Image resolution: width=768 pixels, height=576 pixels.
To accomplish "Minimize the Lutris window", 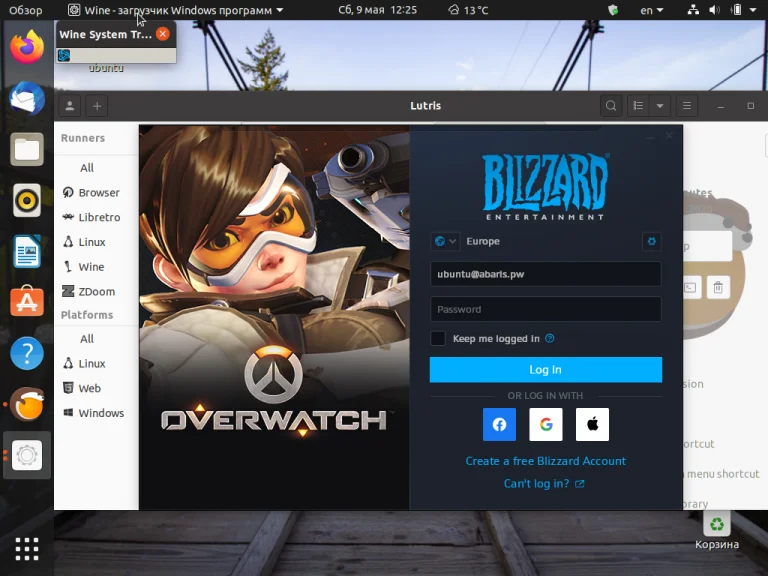I will pos(720,106).
